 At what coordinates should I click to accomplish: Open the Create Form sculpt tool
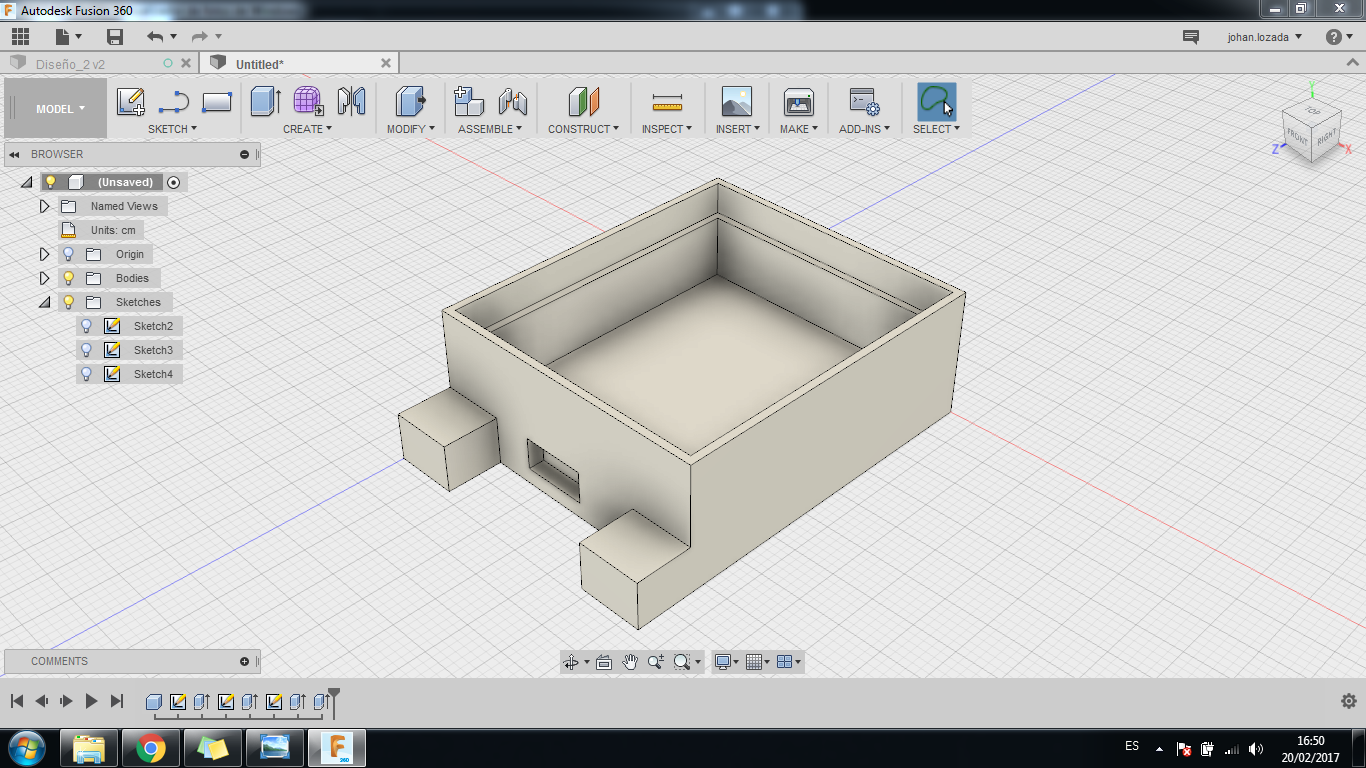[x=308, y=102]
